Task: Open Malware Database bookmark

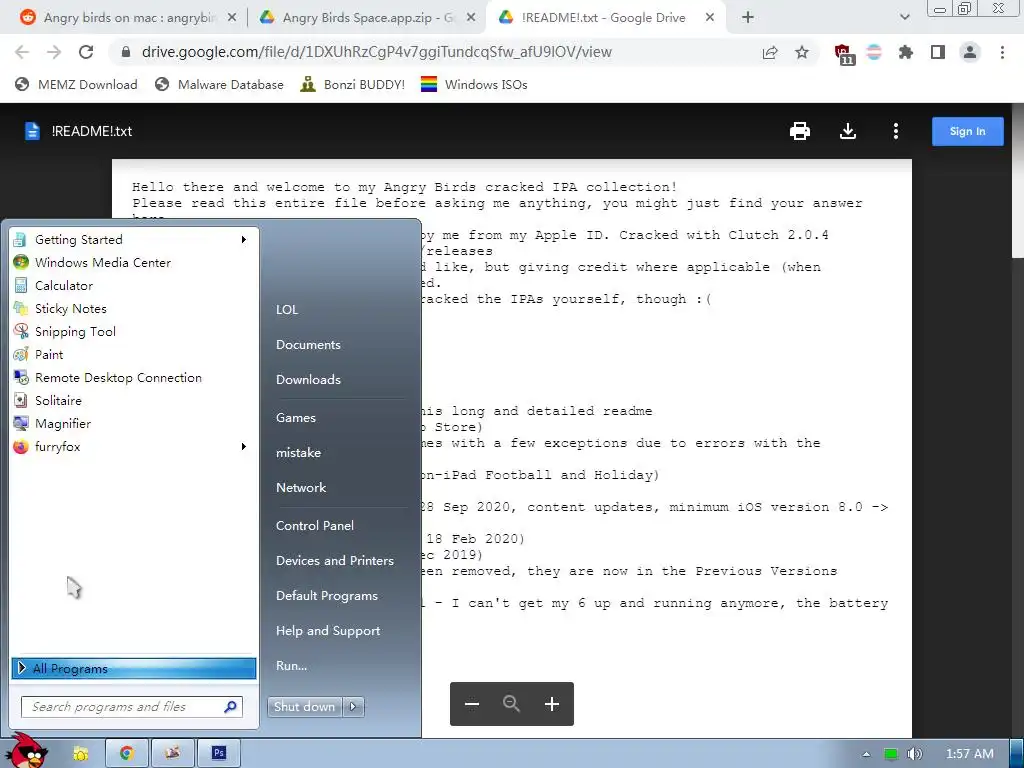Action: coord(219,84)
